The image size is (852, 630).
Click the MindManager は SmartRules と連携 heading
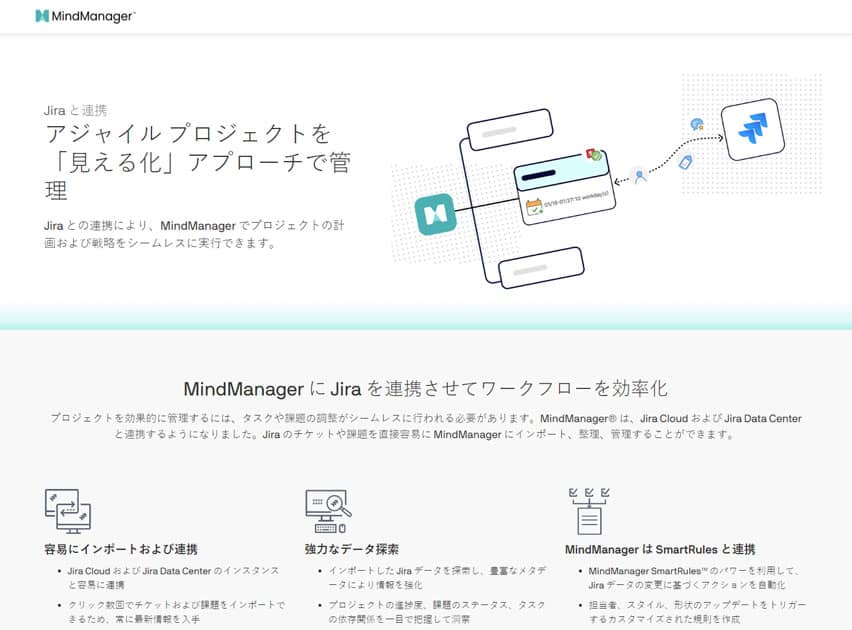pos(659,549)
